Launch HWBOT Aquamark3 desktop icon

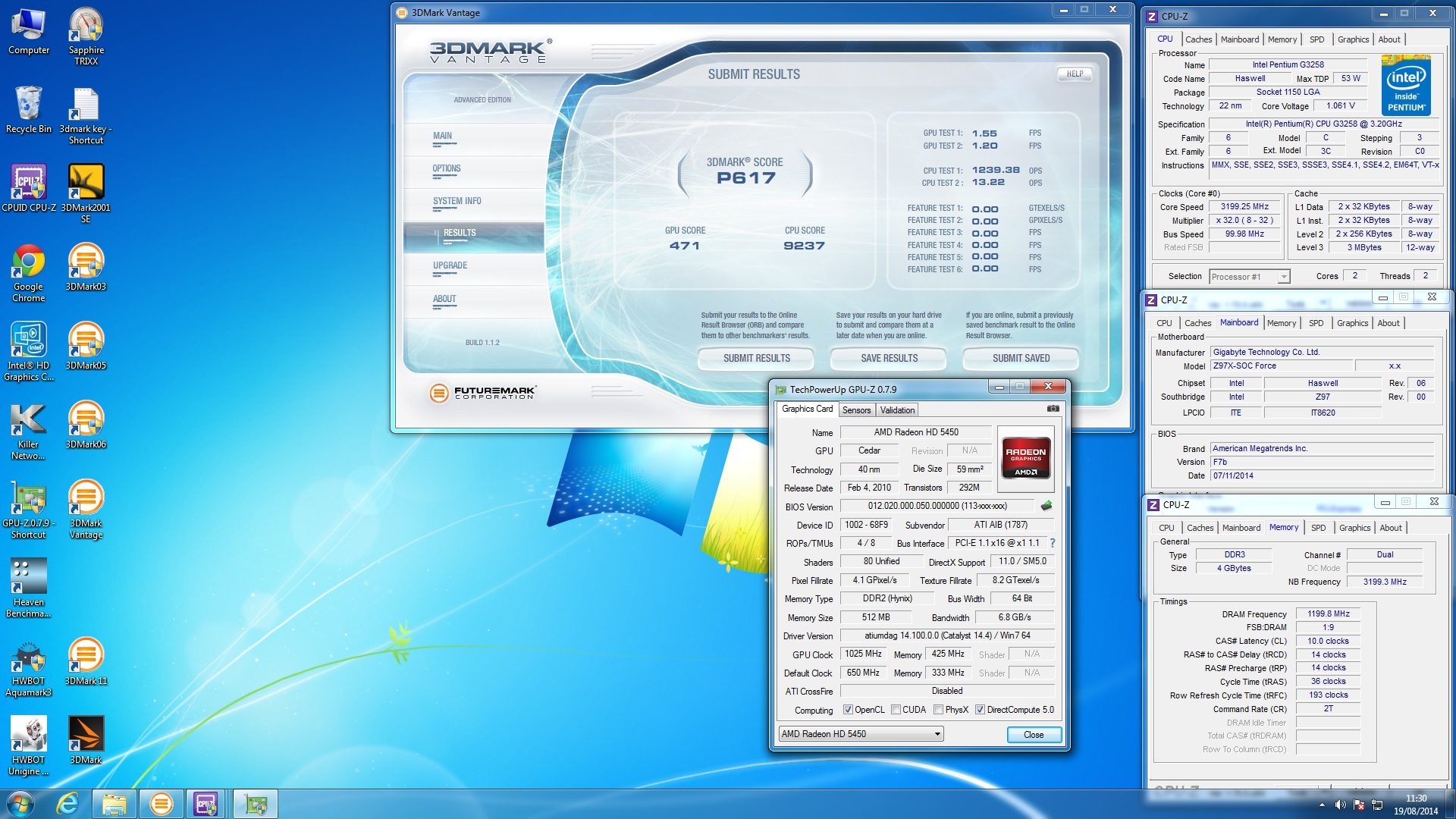coord(29,667)
